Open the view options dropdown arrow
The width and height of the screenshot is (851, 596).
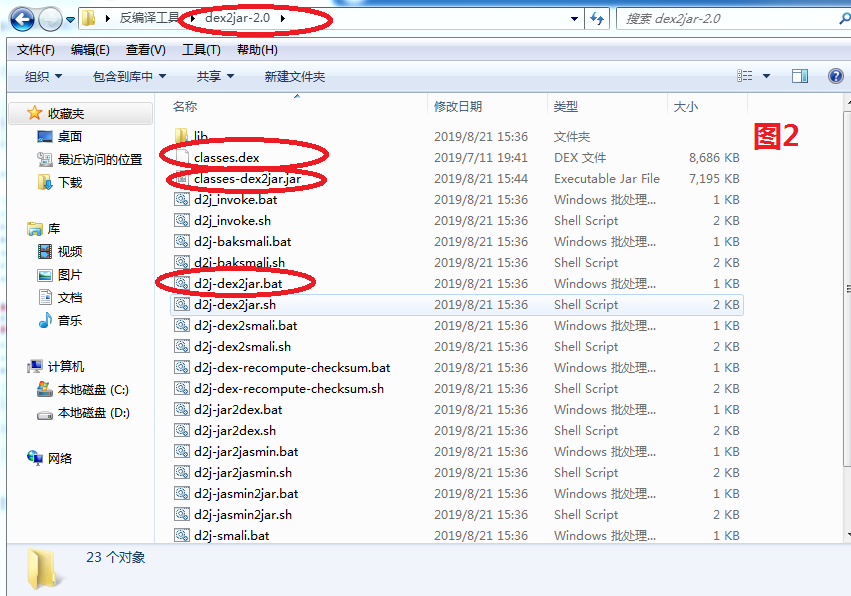pos(766,76)
